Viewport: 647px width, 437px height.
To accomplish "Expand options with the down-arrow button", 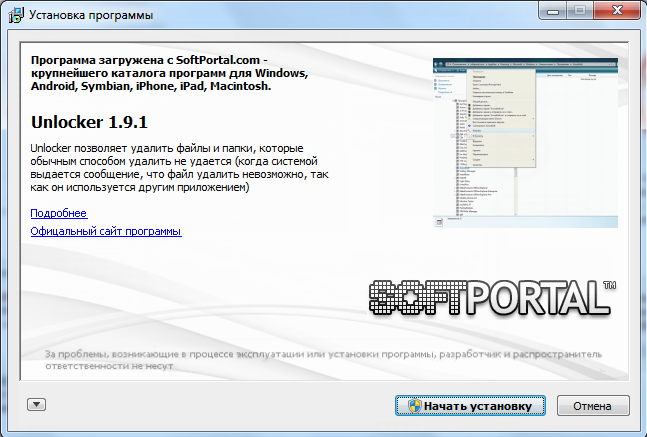I will coord(36,404).
